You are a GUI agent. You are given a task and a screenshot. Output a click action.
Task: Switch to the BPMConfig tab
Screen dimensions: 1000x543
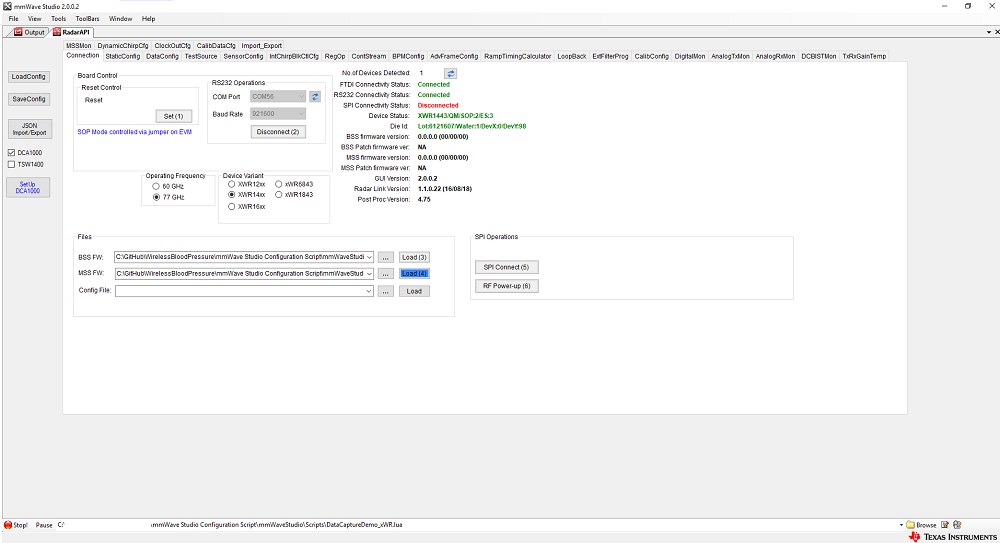[x=408, y=56]
